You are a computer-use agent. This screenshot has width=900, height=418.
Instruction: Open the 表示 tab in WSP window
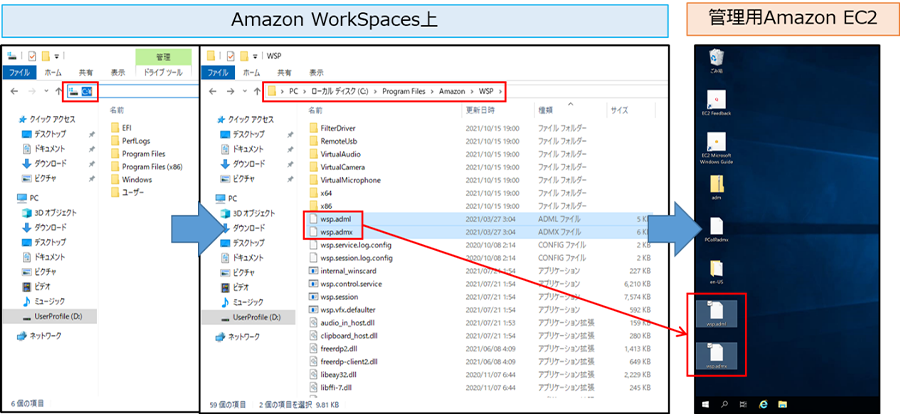316,73
